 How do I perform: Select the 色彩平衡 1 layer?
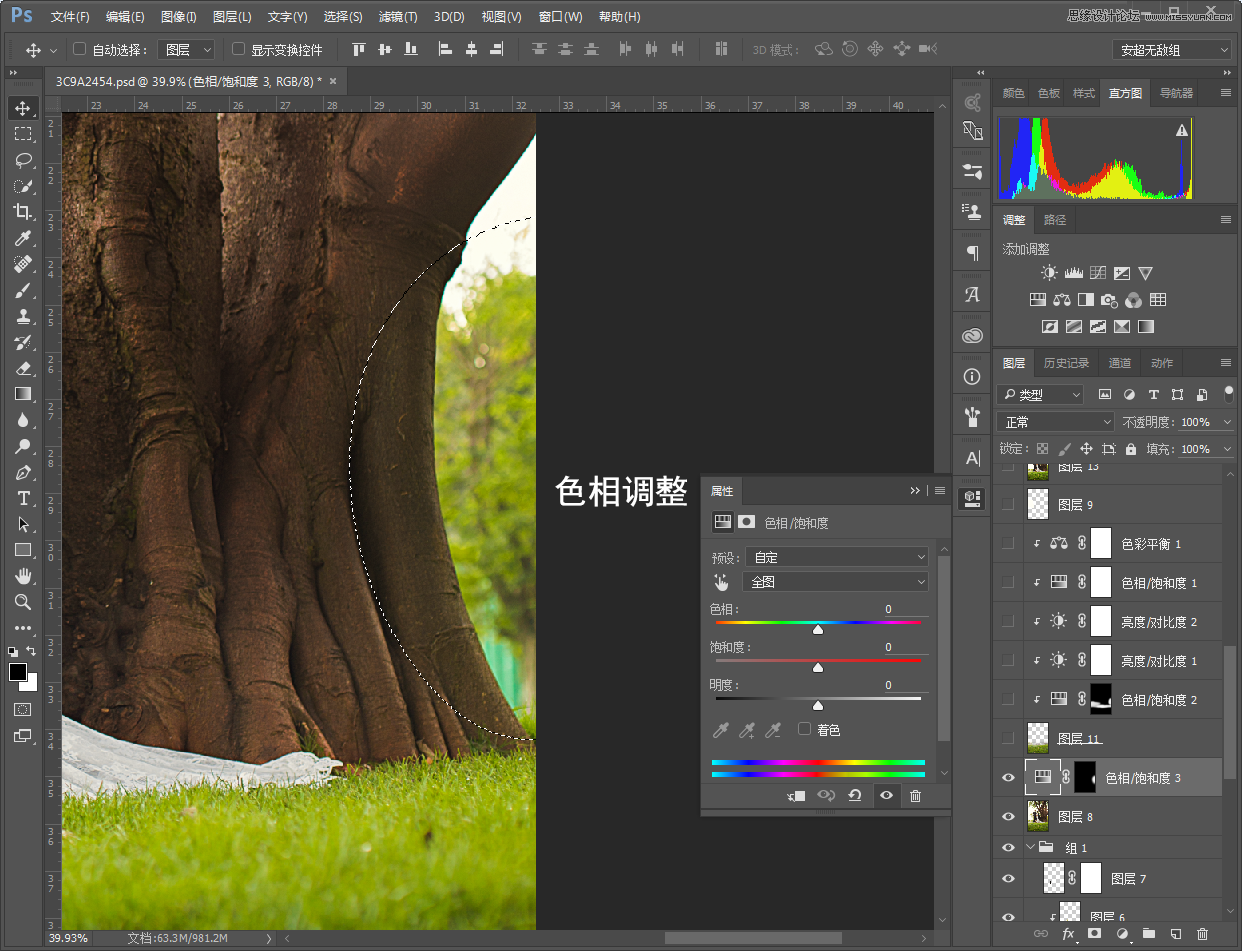1151,544
